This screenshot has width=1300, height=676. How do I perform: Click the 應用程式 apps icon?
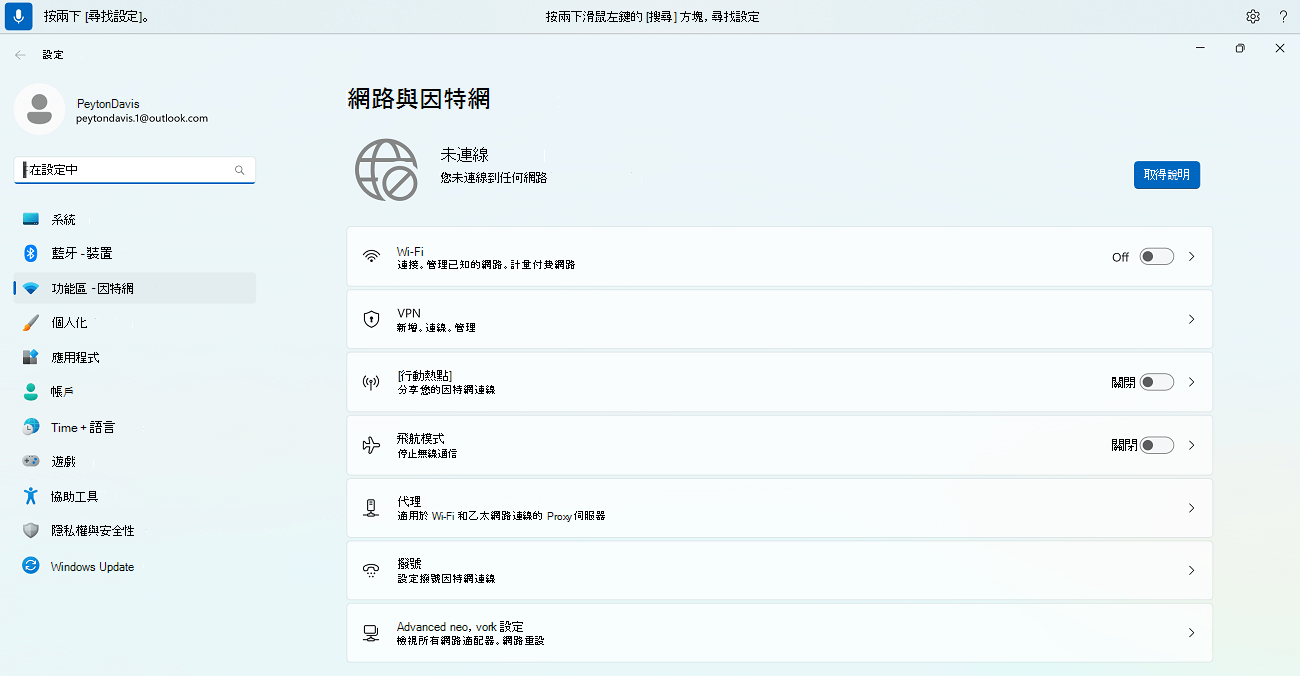pos(31,357)
